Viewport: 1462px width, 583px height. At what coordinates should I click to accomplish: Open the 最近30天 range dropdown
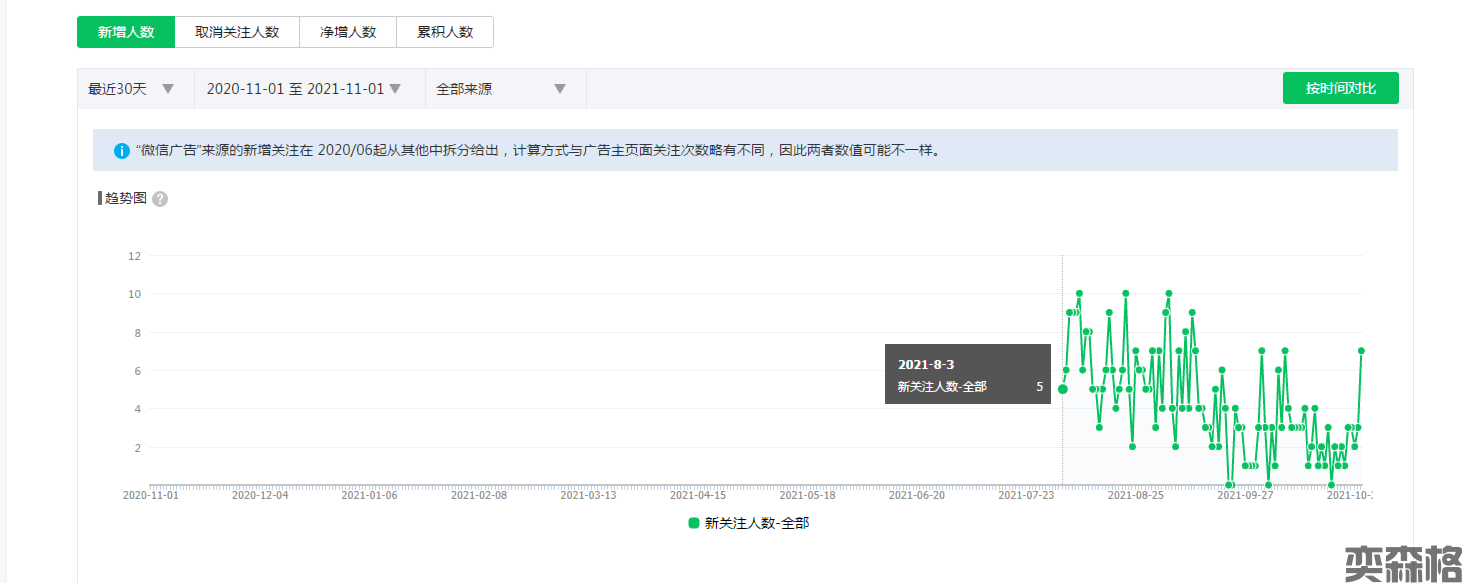131,89
